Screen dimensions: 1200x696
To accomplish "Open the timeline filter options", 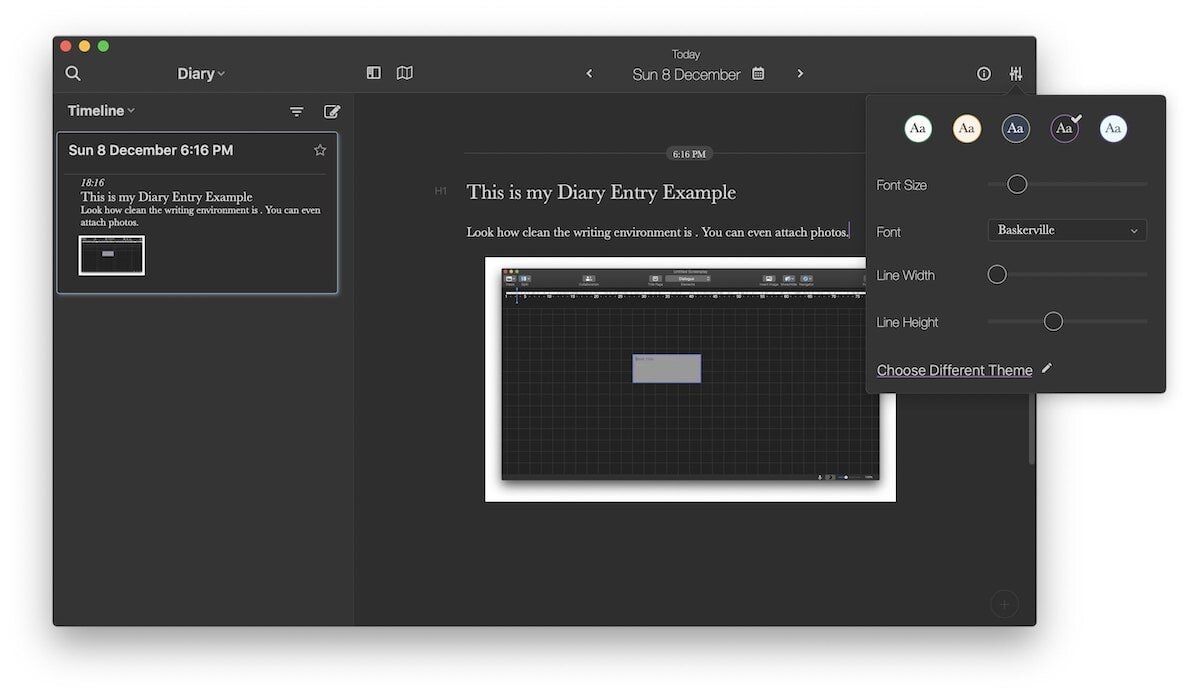I will click(x=296, y=111).
